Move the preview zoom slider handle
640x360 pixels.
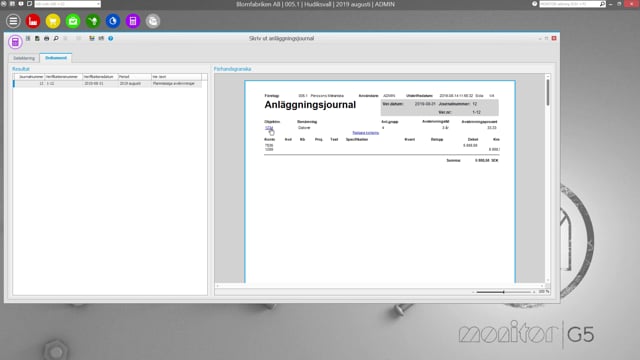[x=504, y=292]
